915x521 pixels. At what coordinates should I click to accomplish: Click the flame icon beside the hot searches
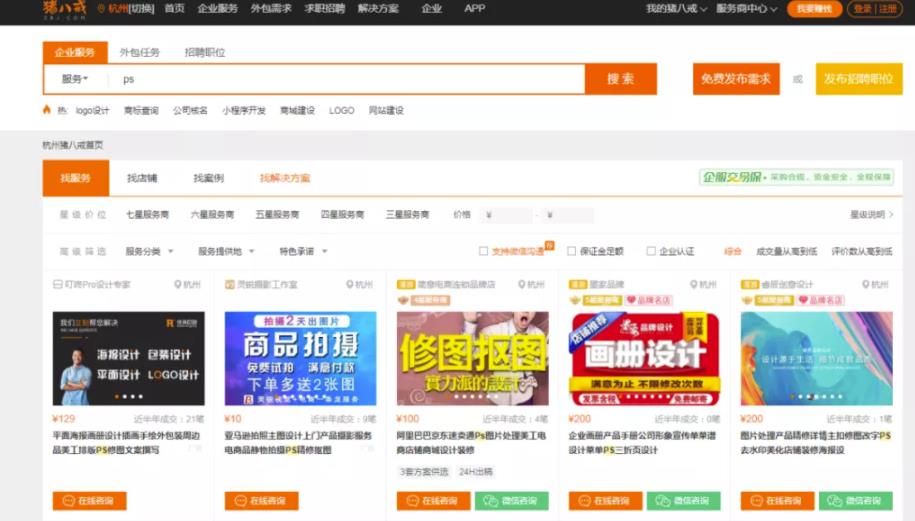click(x=47, y=110)
